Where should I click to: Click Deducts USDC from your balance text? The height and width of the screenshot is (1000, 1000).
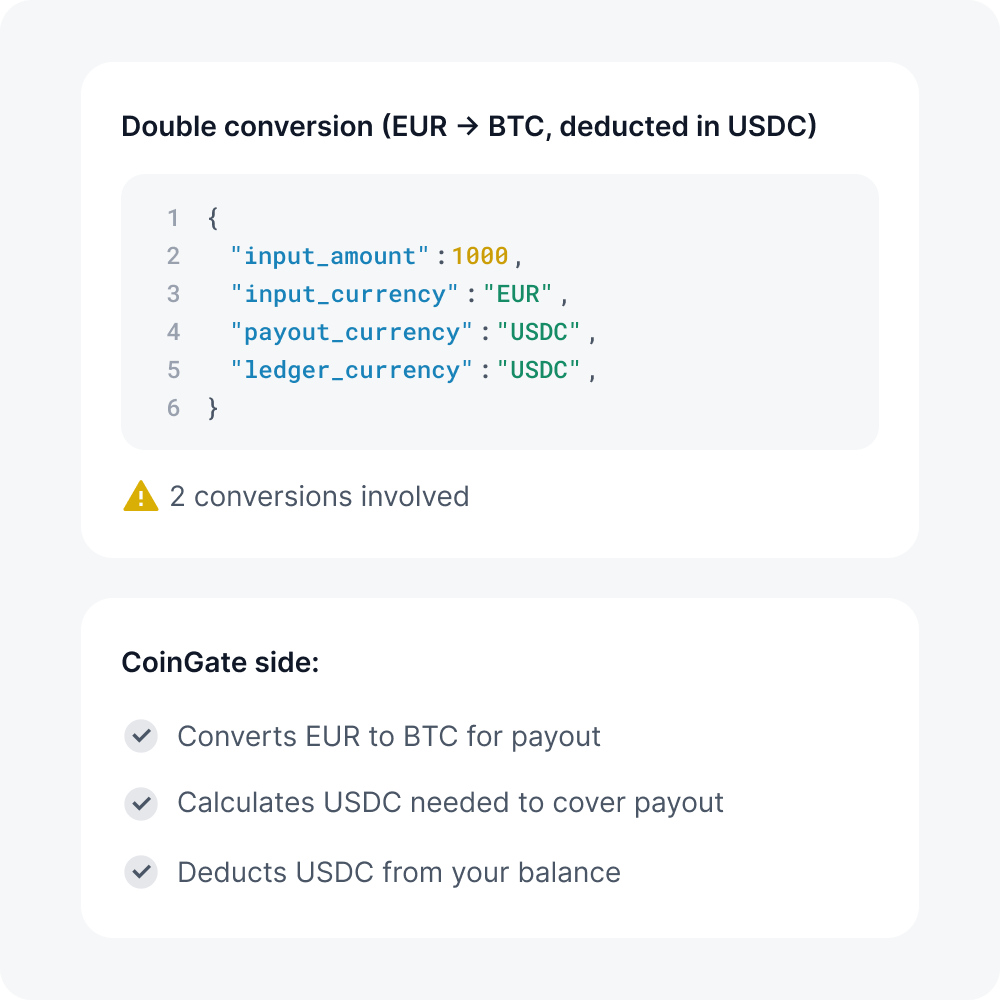[x=399, y=872]
